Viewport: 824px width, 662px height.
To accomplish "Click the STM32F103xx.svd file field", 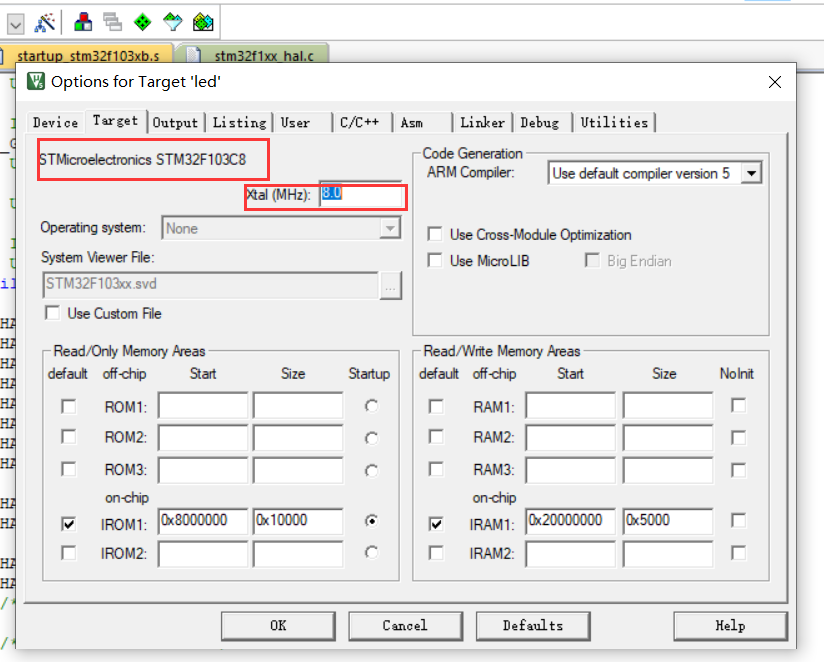I will pyautogui.click(x=210, y=285).
